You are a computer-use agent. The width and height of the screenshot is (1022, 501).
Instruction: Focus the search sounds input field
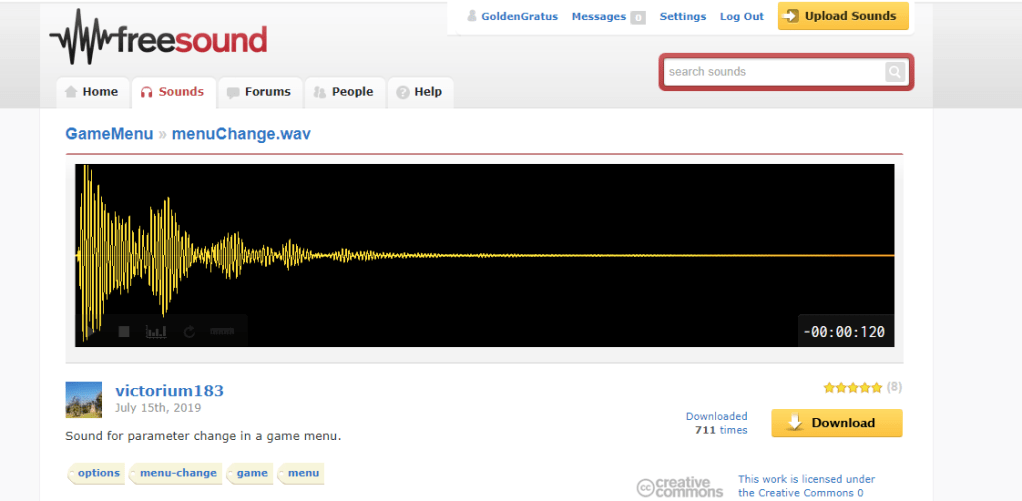pyautogui.click(x=773, y=72)
